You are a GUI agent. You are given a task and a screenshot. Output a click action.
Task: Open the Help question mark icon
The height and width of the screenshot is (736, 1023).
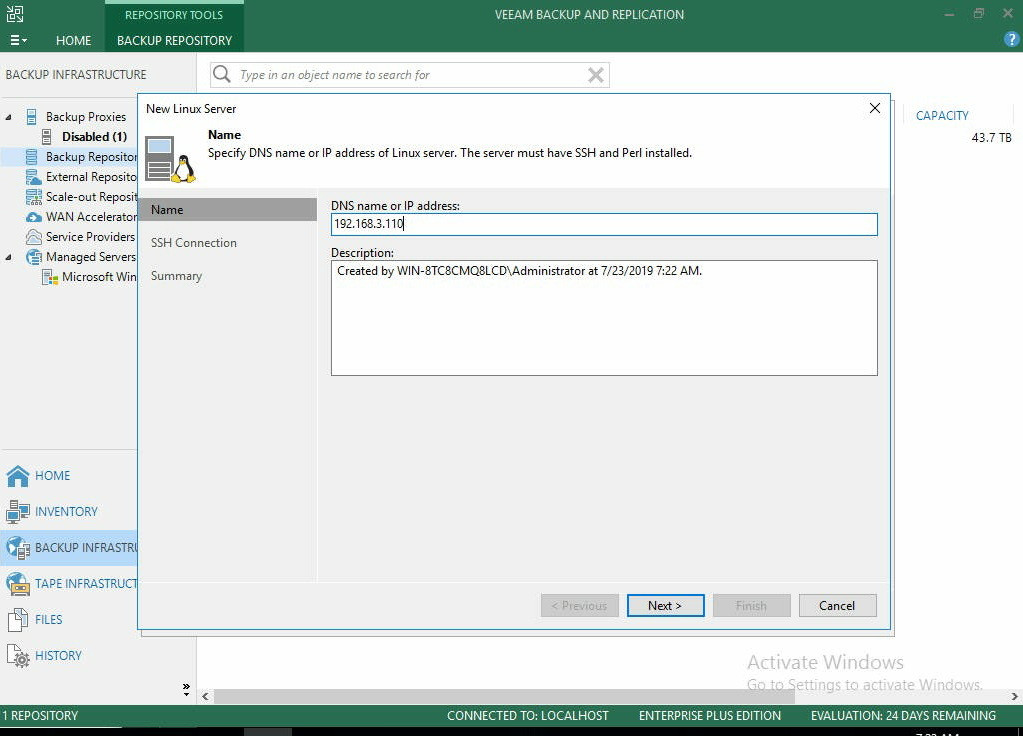1011,40
